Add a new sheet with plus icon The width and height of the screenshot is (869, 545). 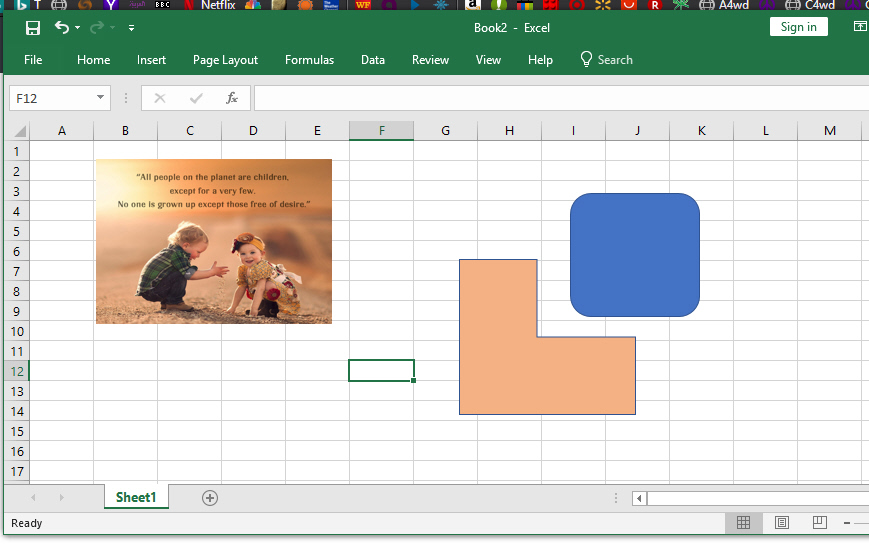coord(210,498)
